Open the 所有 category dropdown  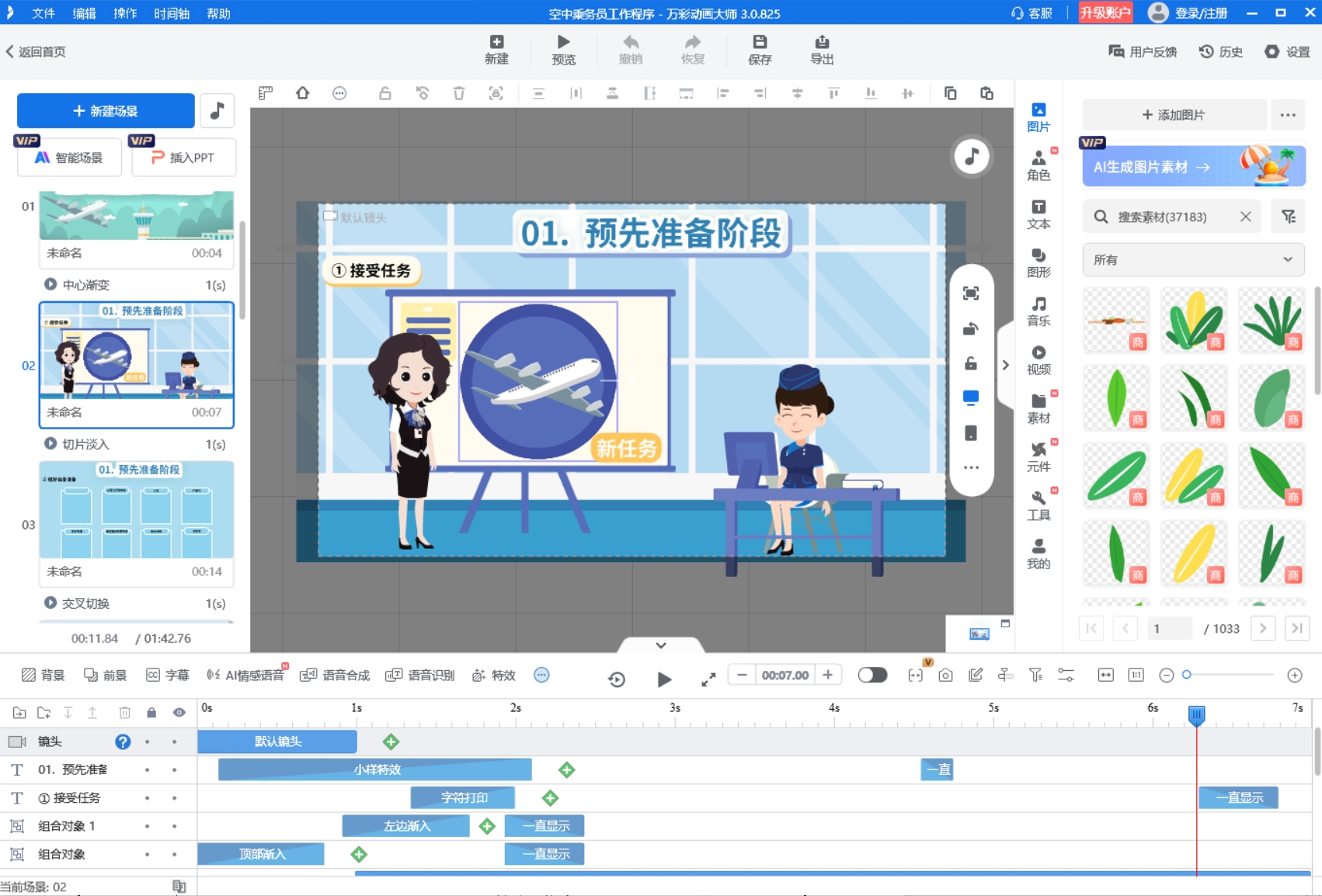click(1192, 260)
